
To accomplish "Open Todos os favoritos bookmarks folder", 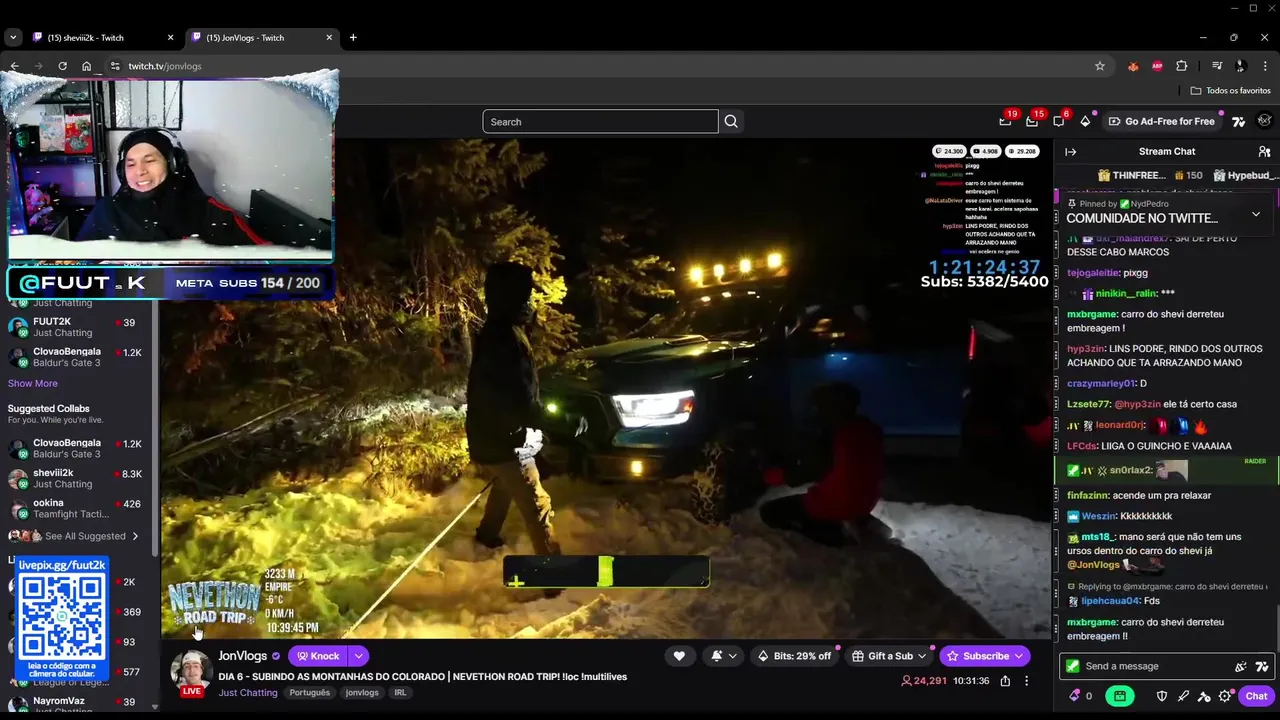I will (1230, 90).
